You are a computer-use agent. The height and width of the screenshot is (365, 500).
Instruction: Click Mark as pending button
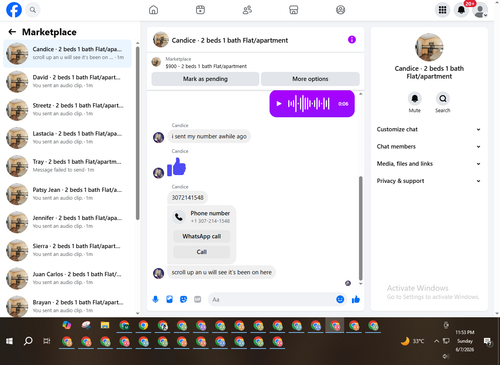click(x=205, y=79)
